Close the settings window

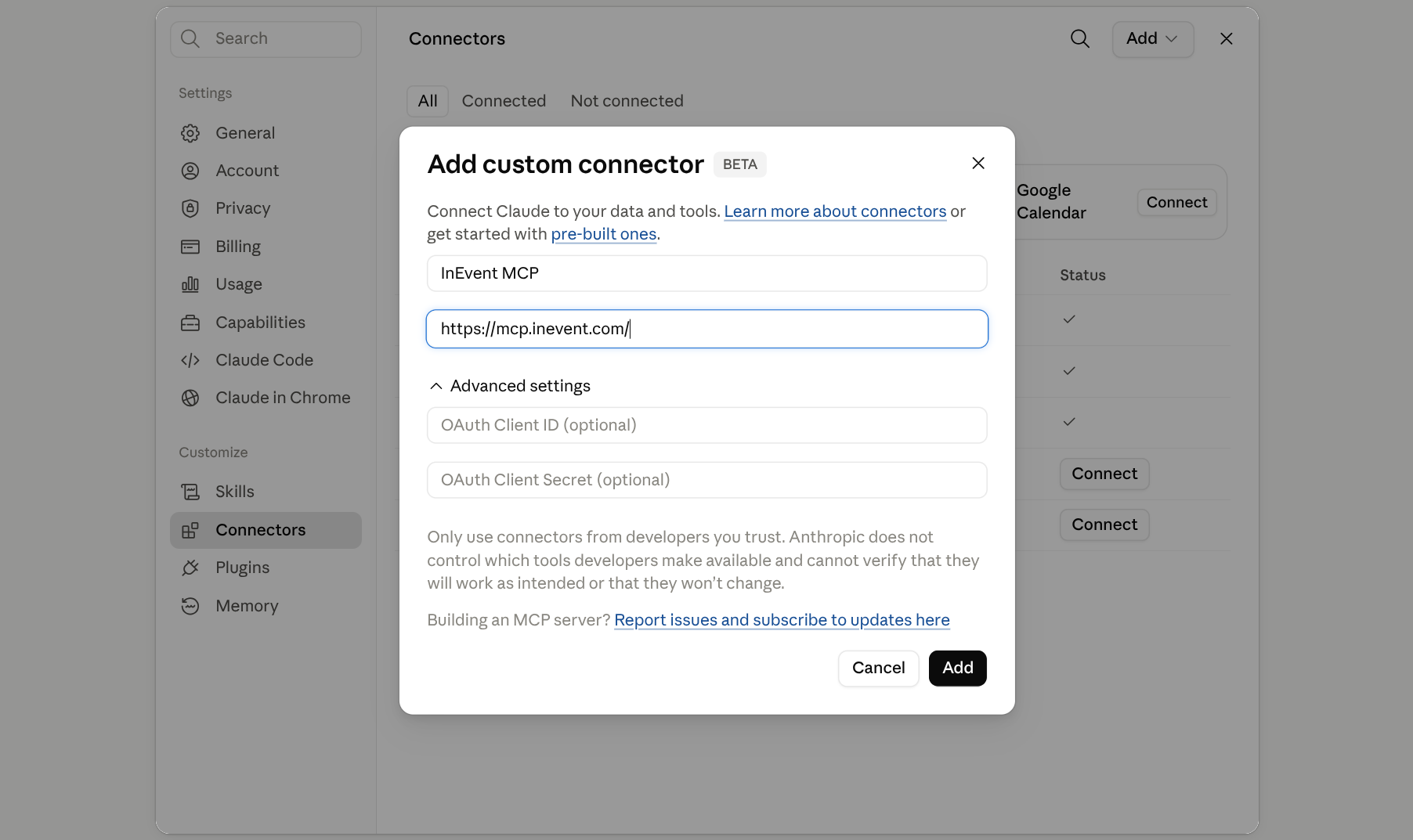1227,38
